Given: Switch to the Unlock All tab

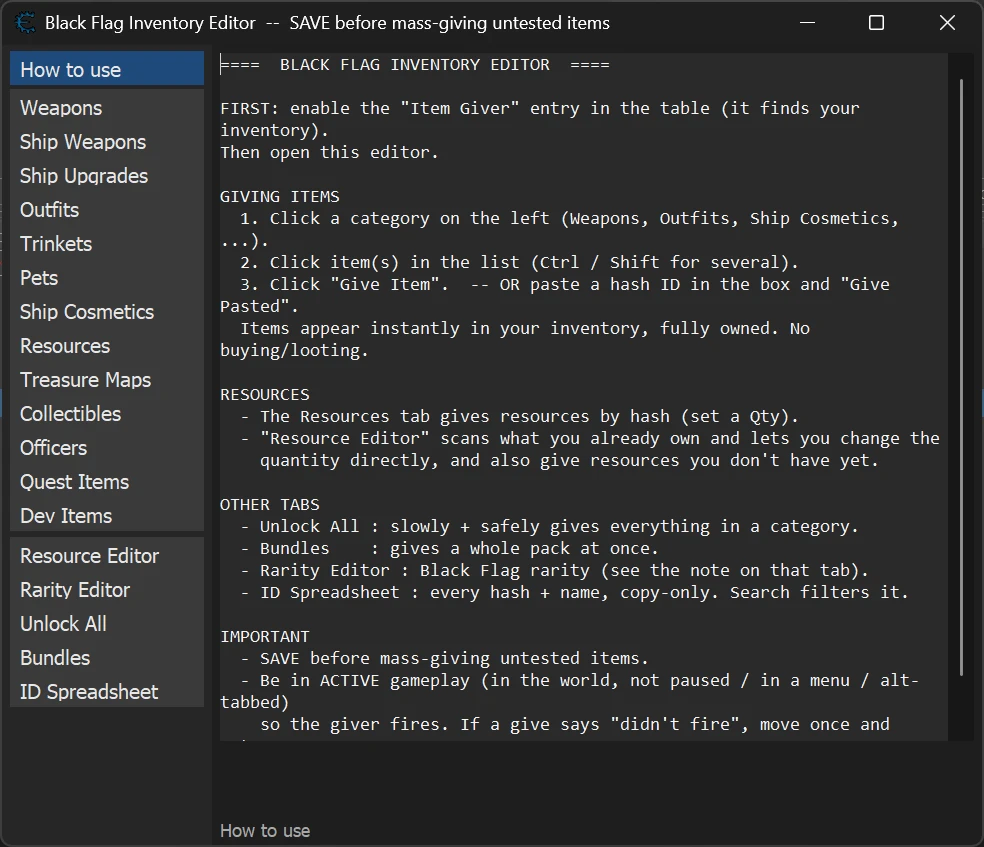Looking at the screenshot, I should [x=107, y=624].
